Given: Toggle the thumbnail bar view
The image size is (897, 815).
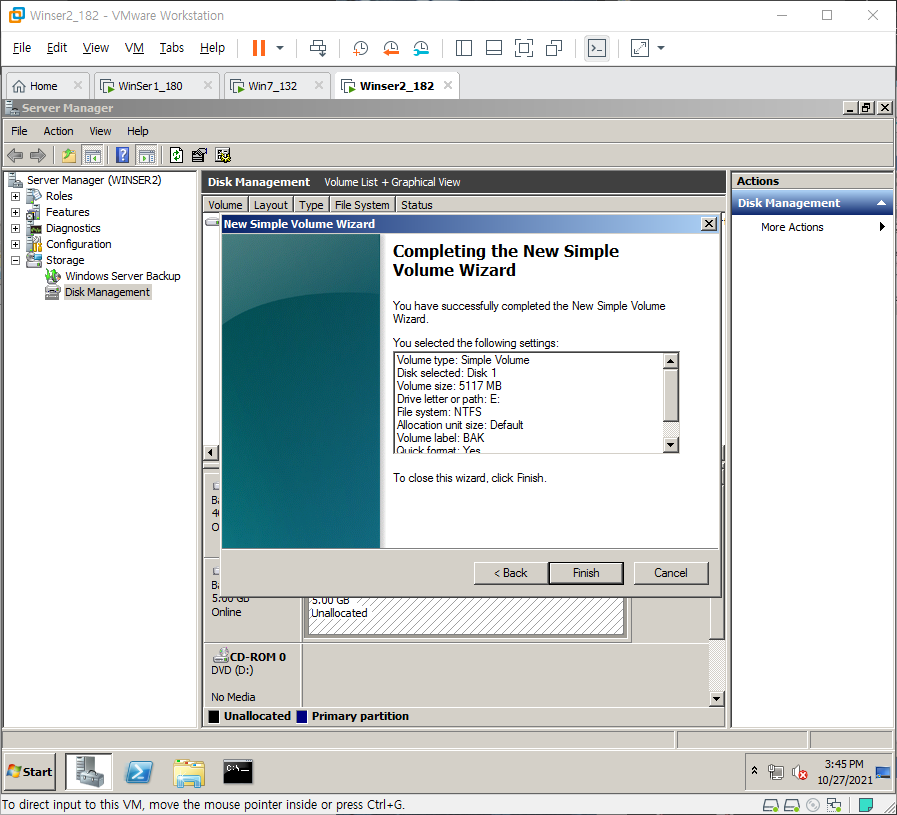Looking at the screenshot, I should click(x=494, y=48).
